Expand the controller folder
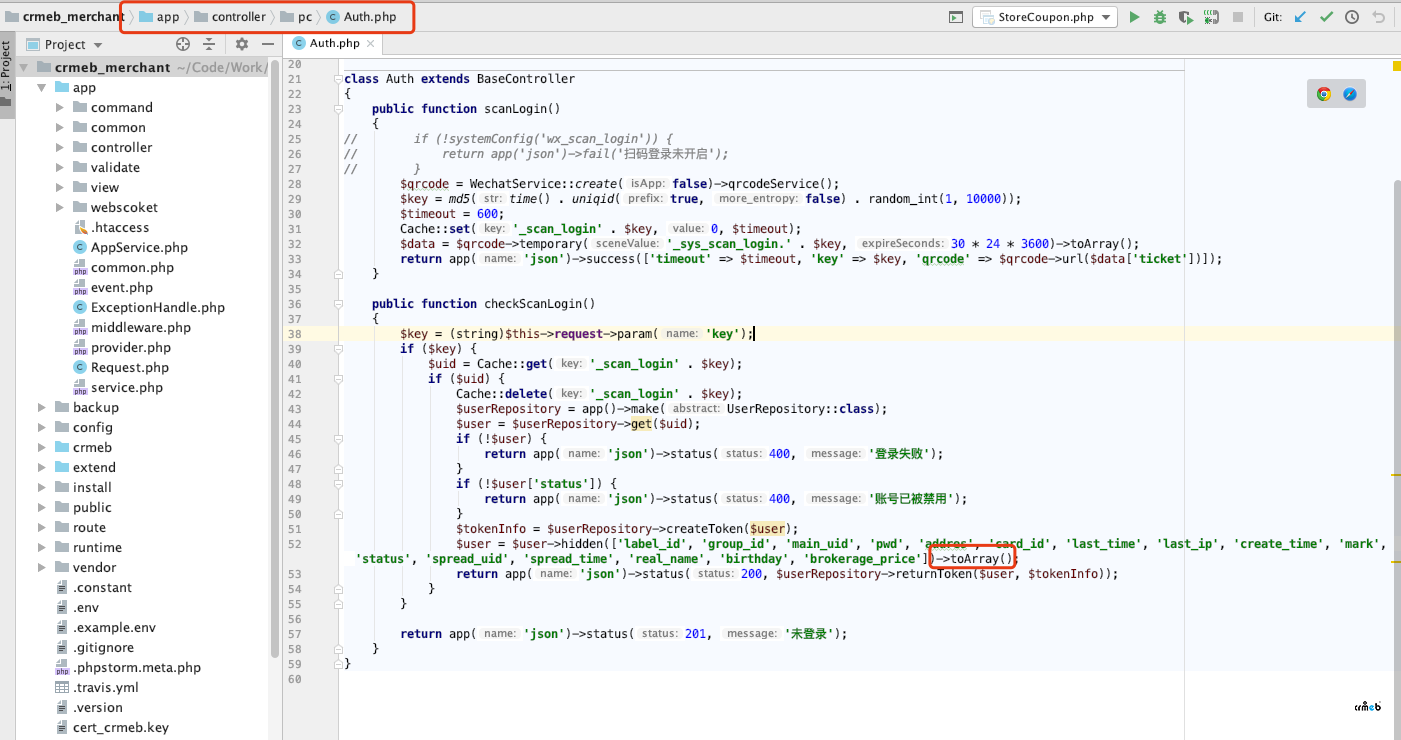This screenshot has width=1401, height=740. coord(60,148)
